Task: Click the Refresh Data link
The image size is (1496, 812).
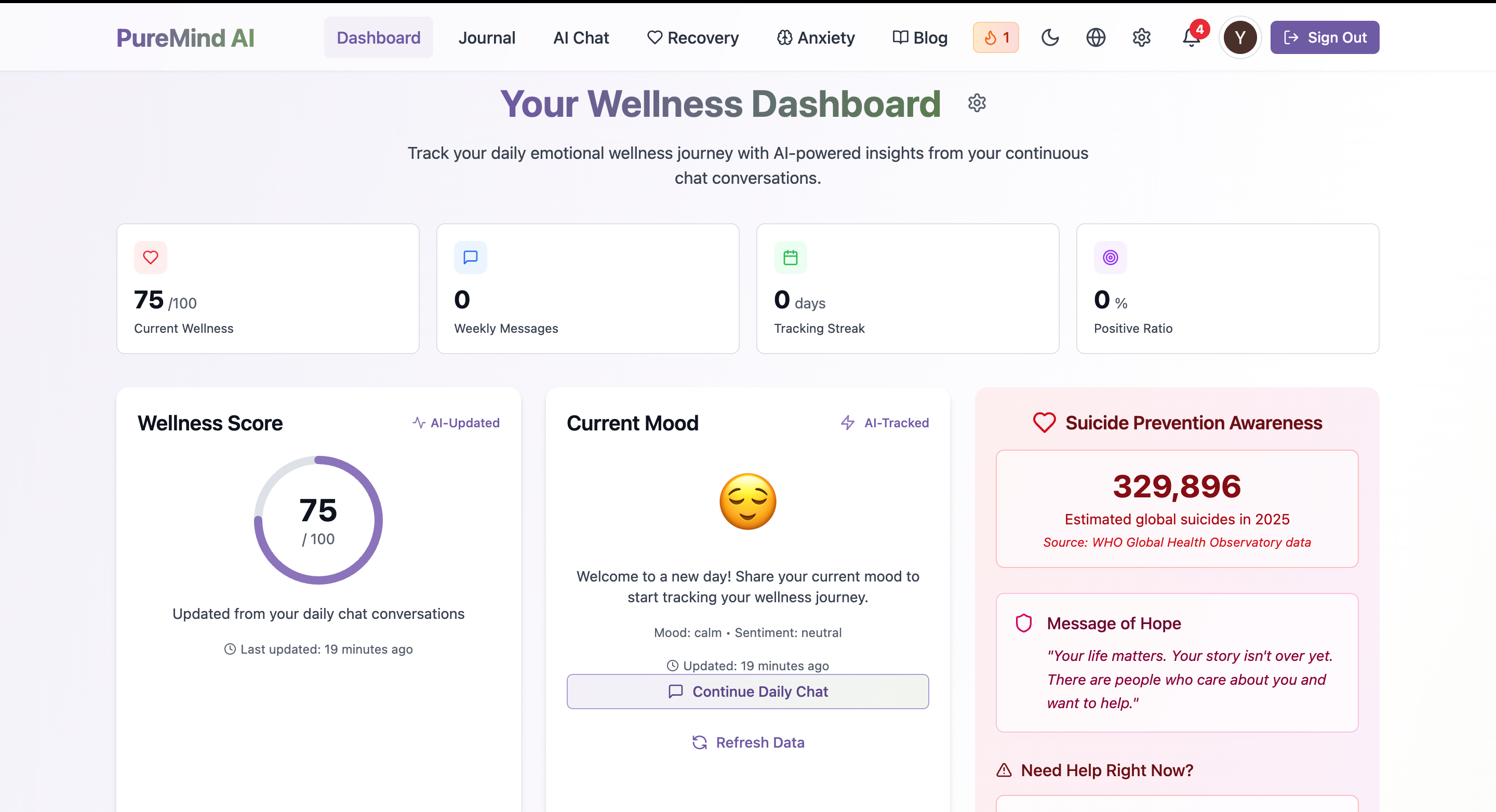Action: pos(748,742)
